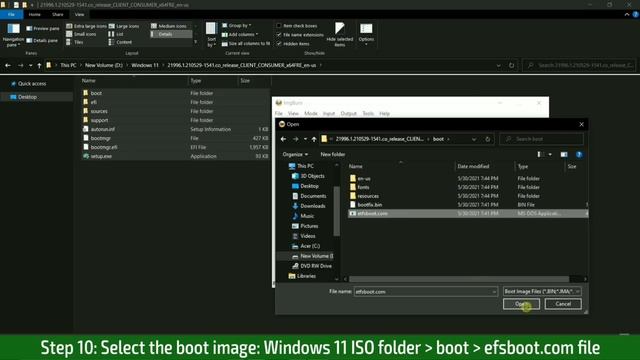Open ImgBurn Tools menu
The image size is (640, 360).
[x=368, y=113]
